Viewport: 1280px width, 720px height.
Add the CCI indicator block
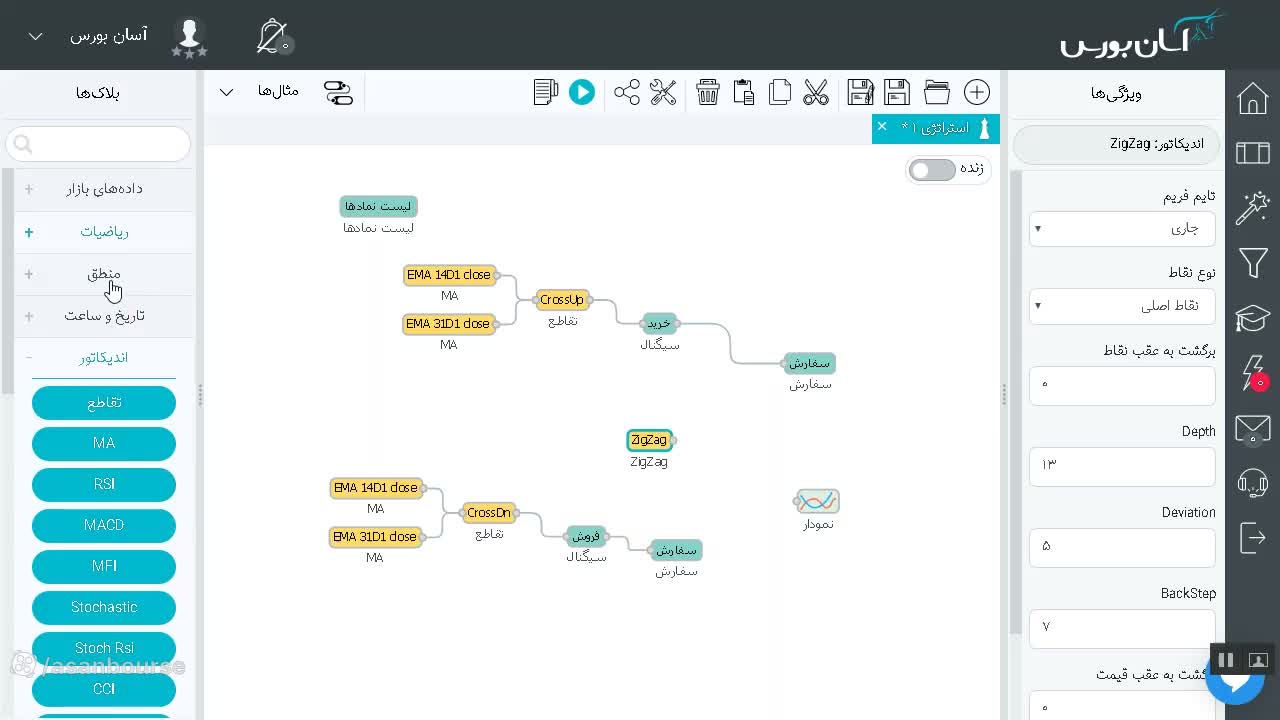[104, 689]
